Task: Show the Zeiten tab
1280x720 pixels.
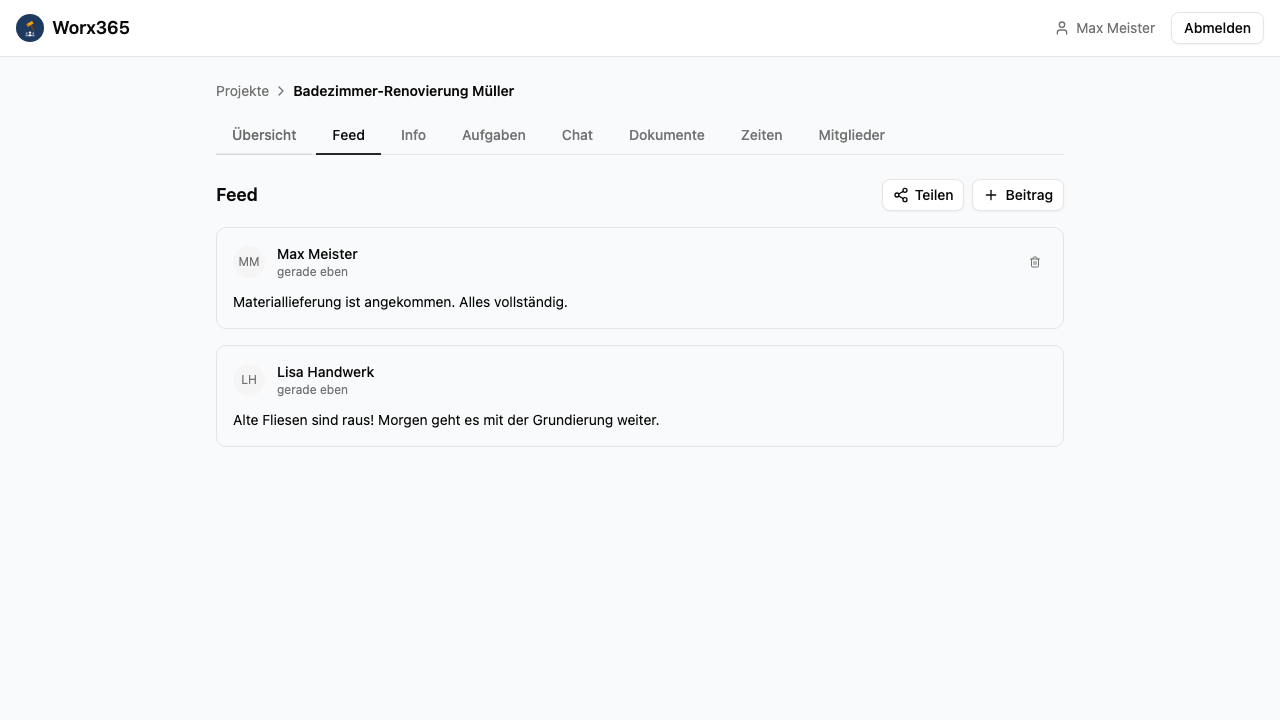Action: pos(761,135)
